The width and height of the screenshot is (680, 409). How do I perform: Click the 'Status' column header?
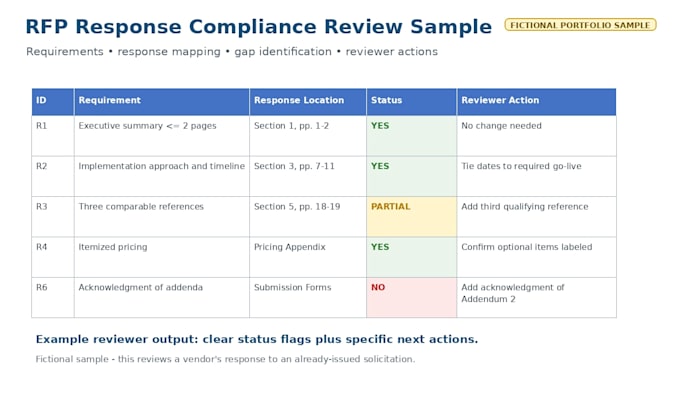click(412, 101)
